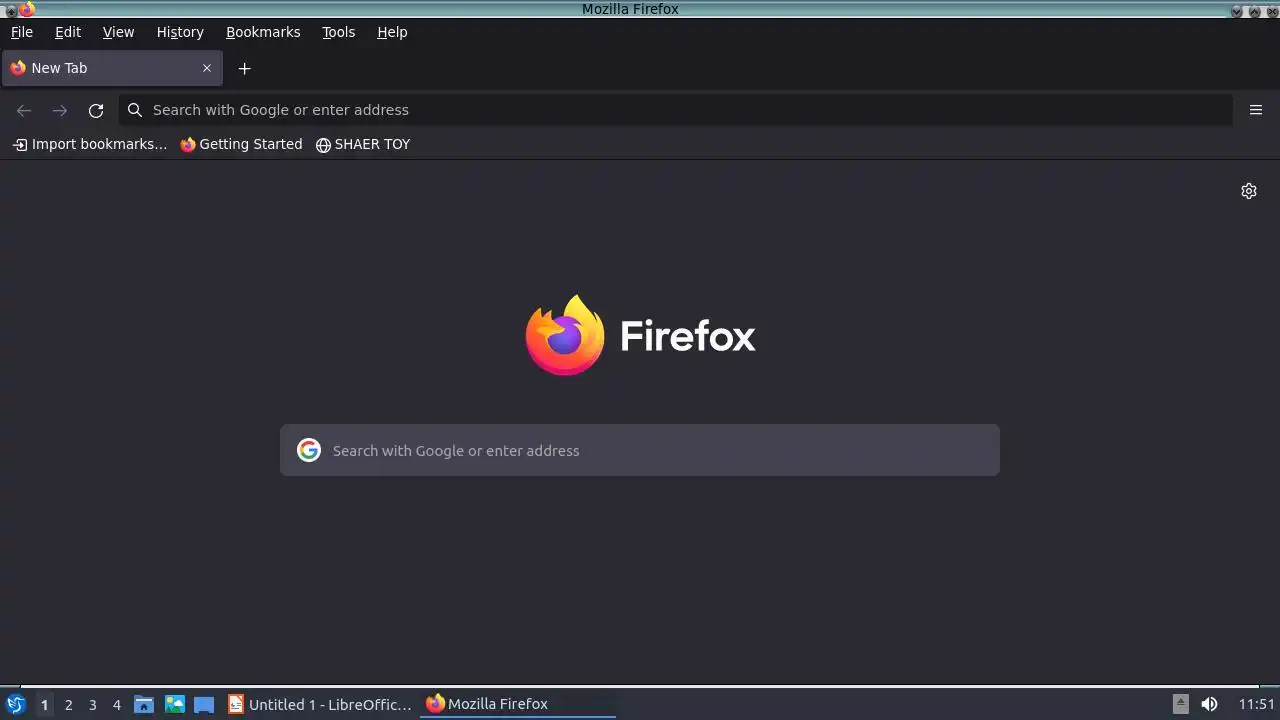1280x720 pixels.
Task: Switch to workspace 1
Action: coord(44,704)
